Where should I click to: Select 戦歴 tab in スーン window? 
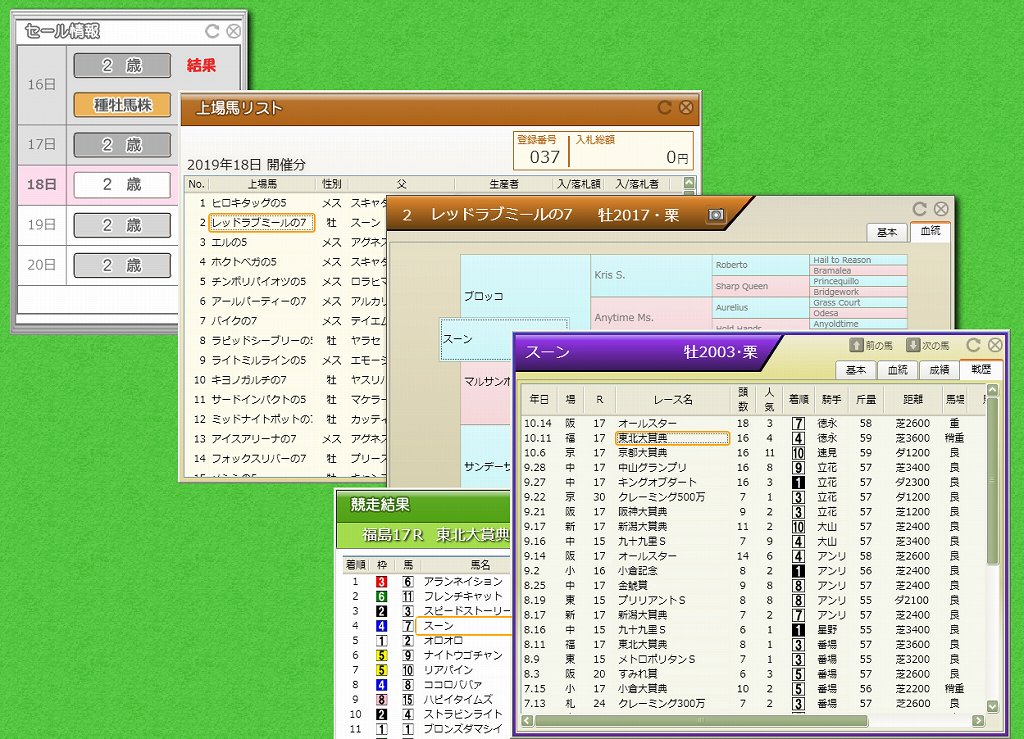click(981, 370)
